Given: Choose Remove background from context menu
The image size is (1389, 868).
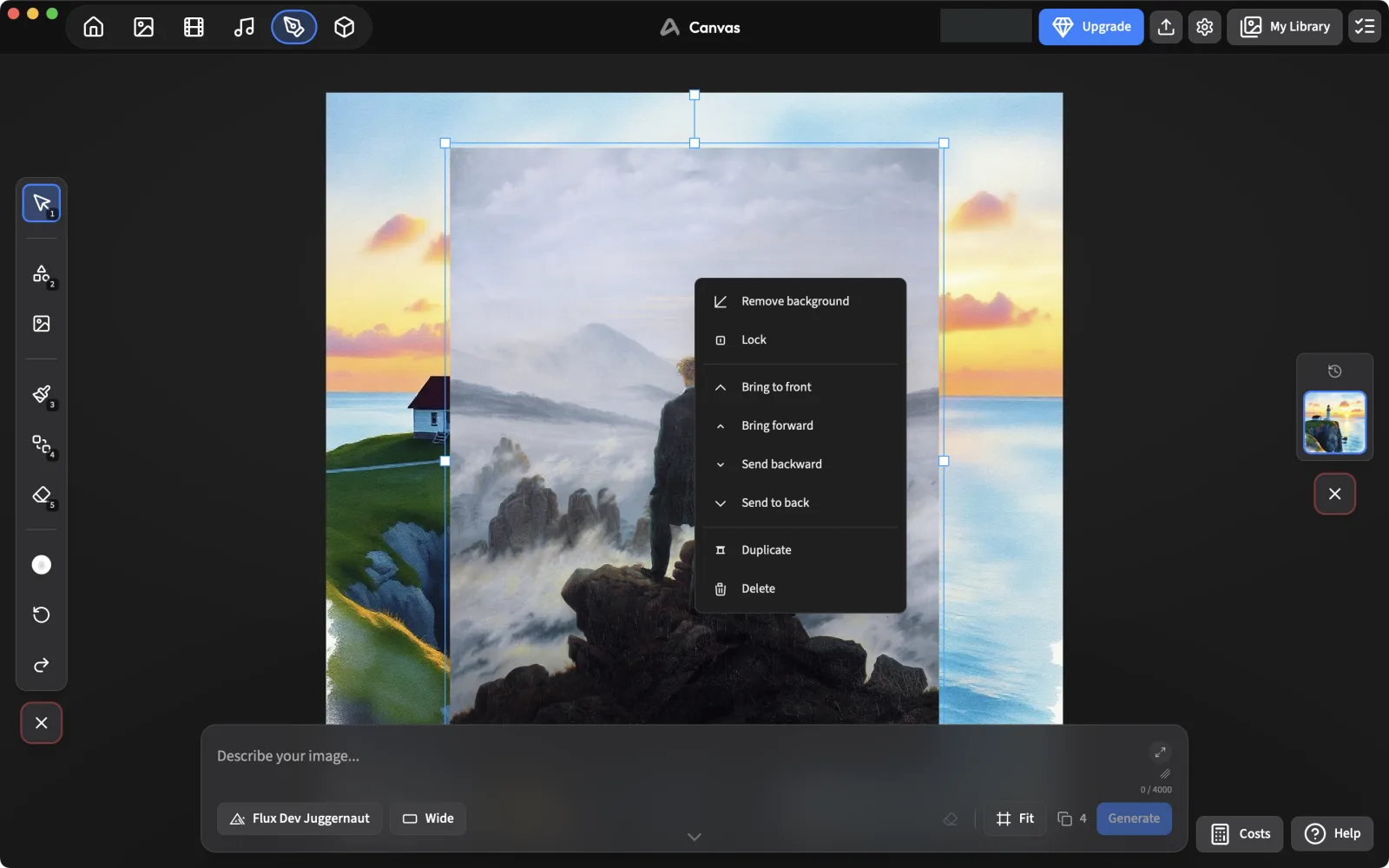Looking at the screenshot, I should pos(800,301).
